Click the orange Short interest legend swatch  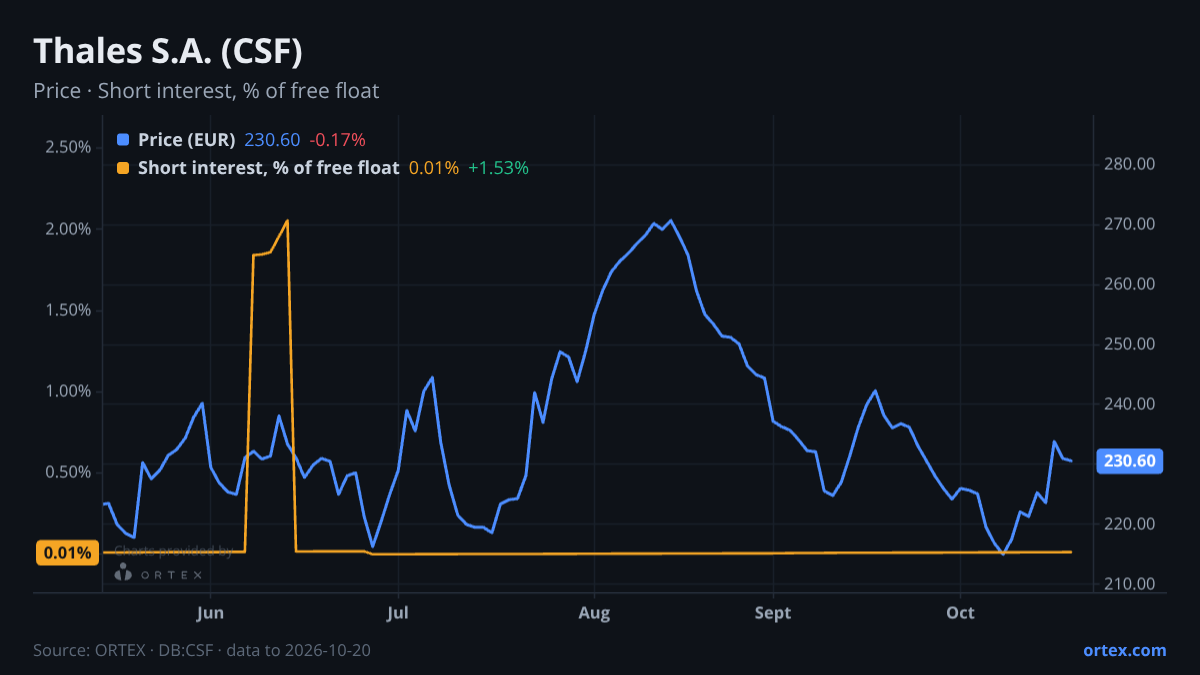pyautogui.click(x=123, y=168)
